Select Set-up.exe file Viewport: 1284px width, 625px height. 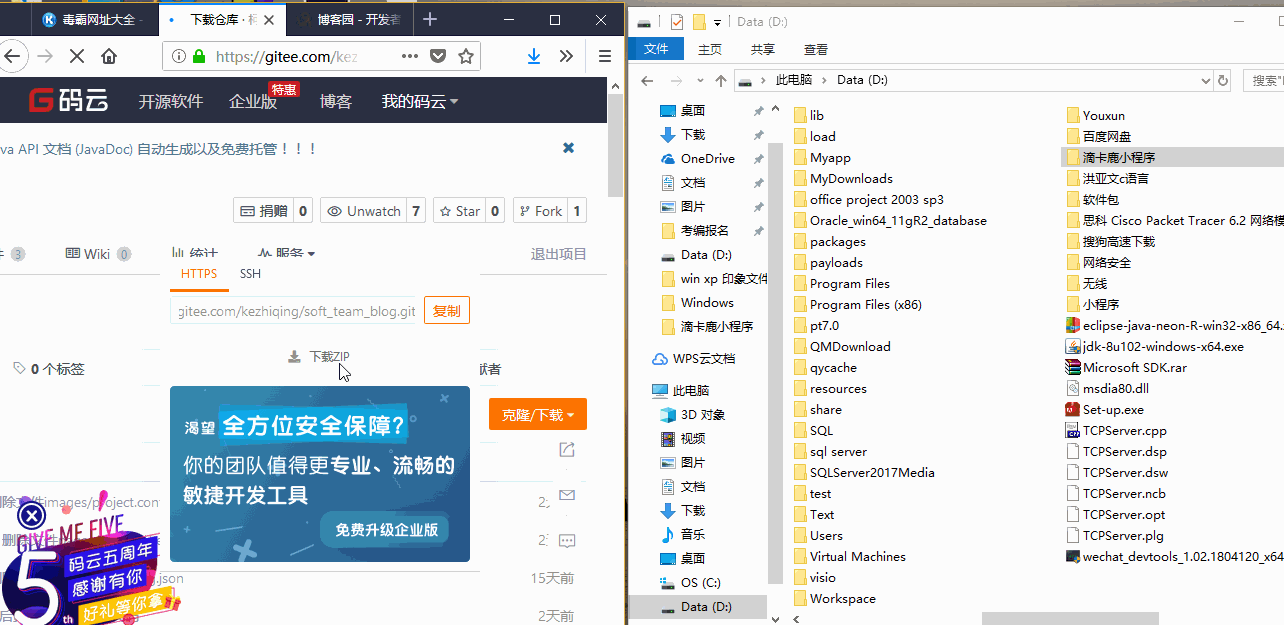tap(1105, 409)
